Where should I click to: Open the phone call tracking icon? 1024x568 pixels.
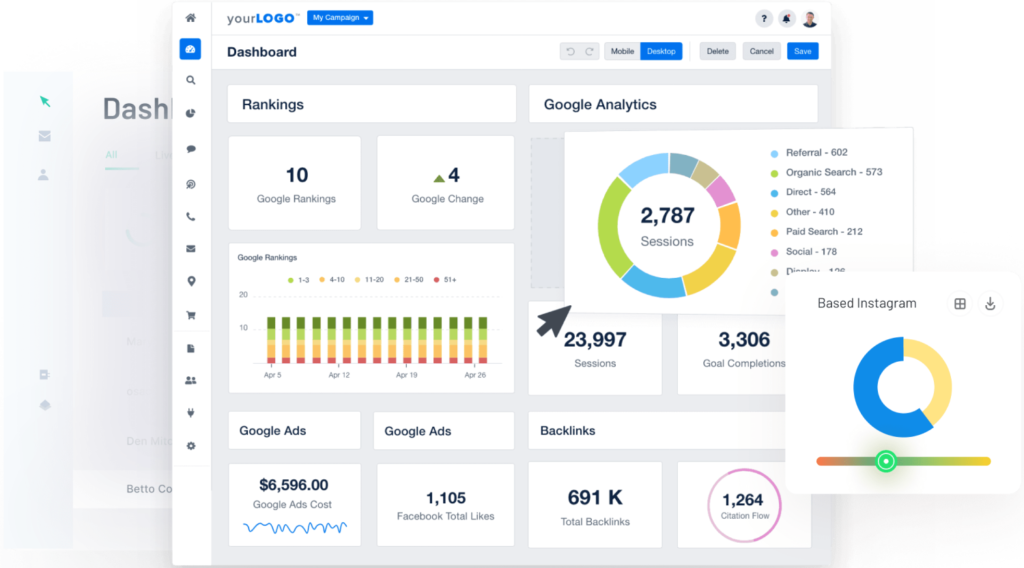coord(191,216)
